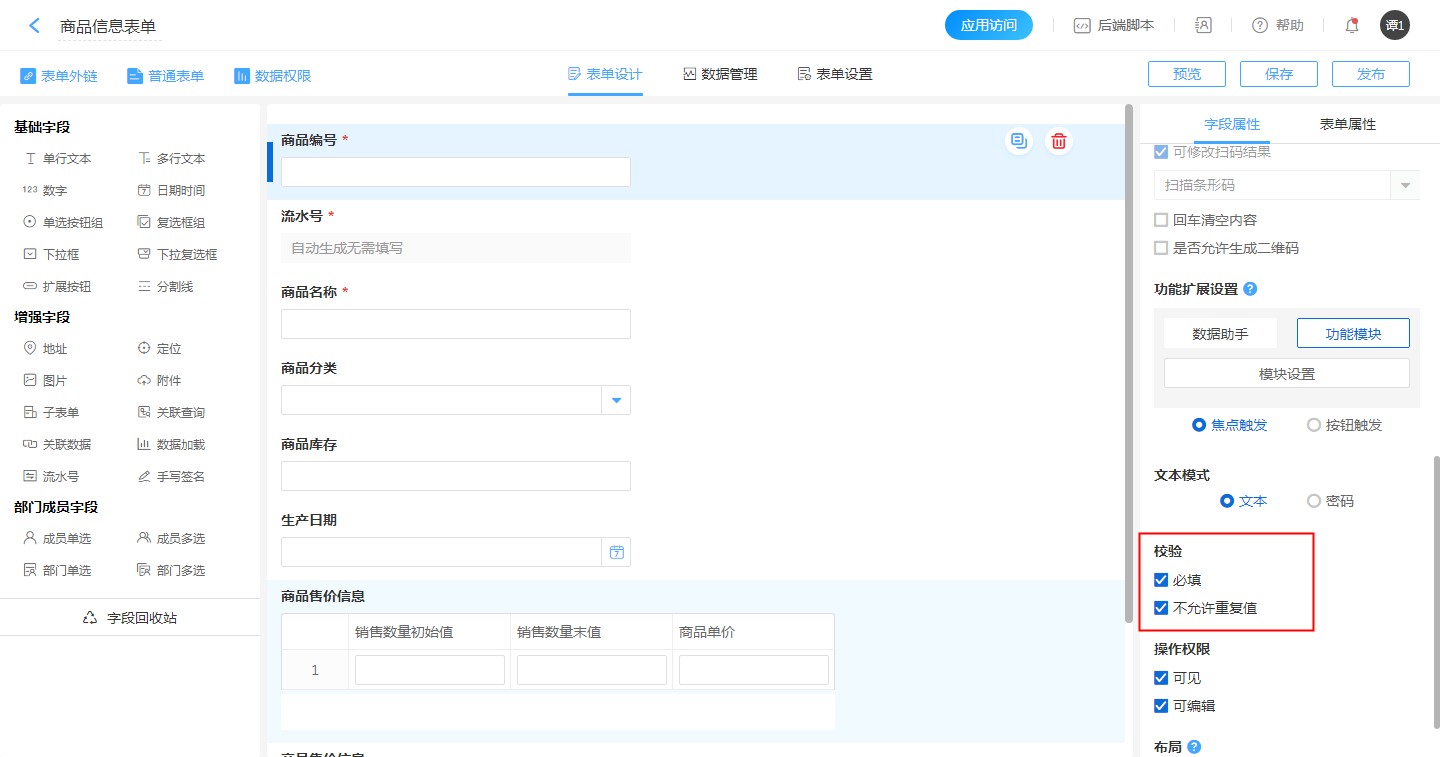Image resolution: width=1440 pixels, height=757 pixels.
Task: Uncheck the 必填 checkbox
Action: [1161, 580]
